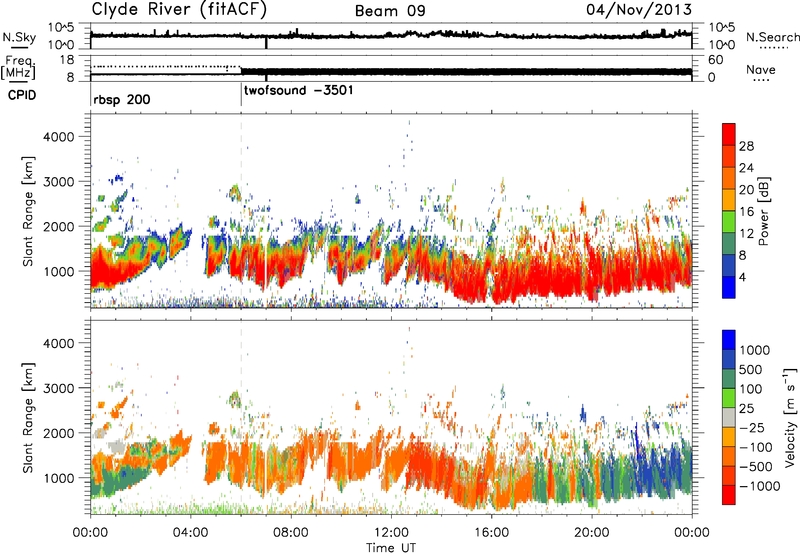Click the light green segment of the power color bar
Screen dimensions: 800x554
pyautogui.click(x=729, y=222)
